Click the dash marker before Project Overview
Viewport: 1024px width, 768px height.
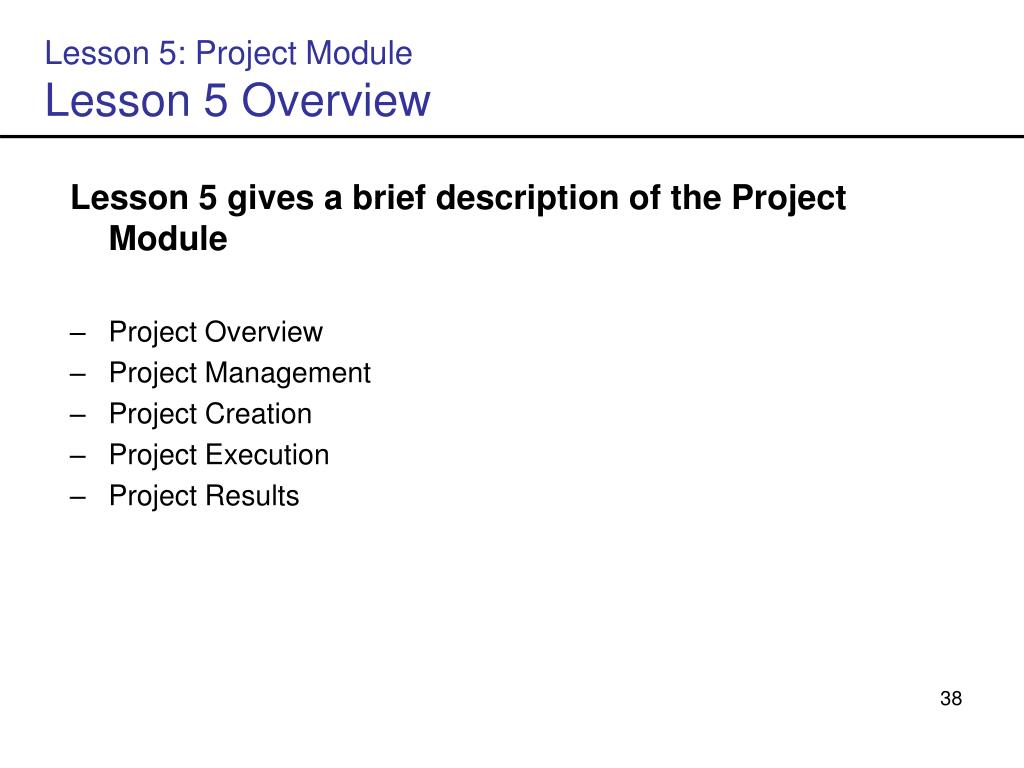[x=78, y=334]
